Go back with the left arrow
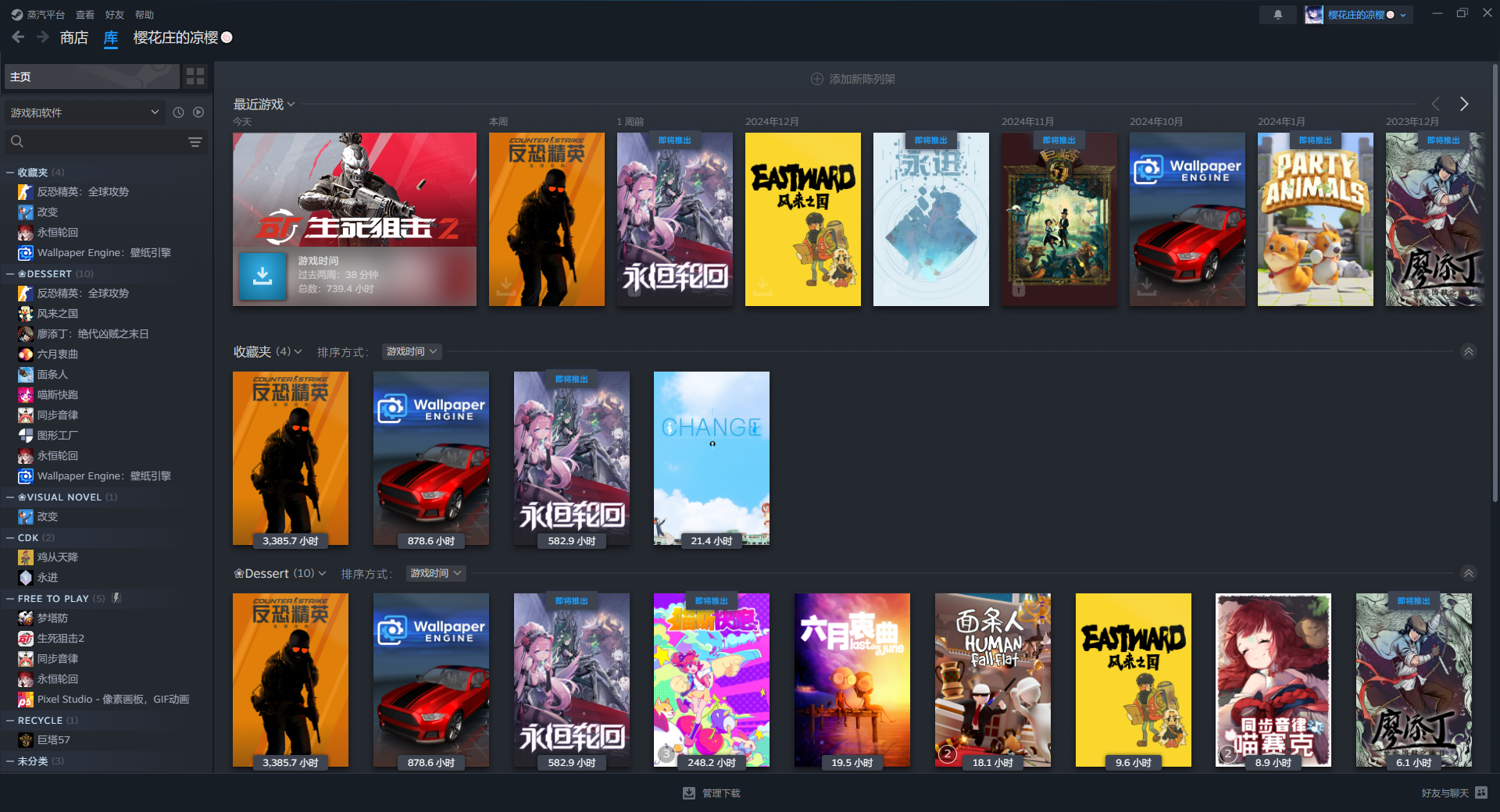The image size is (1500, 812). [x=18, y=37]
